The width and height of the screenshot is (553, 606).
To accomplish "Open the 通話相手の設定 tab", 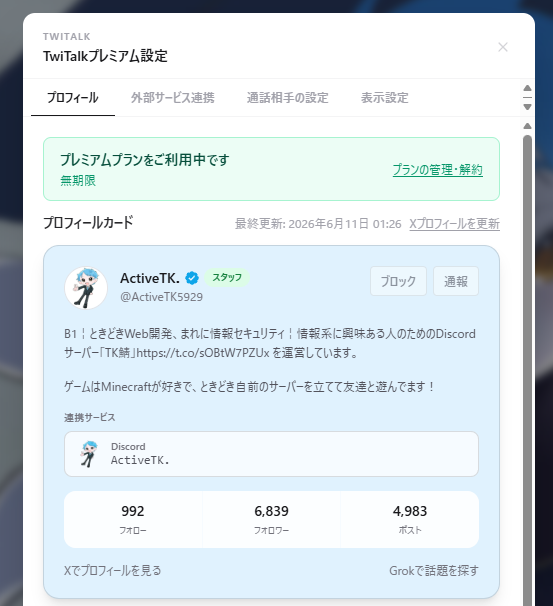I will coord(288,98).
